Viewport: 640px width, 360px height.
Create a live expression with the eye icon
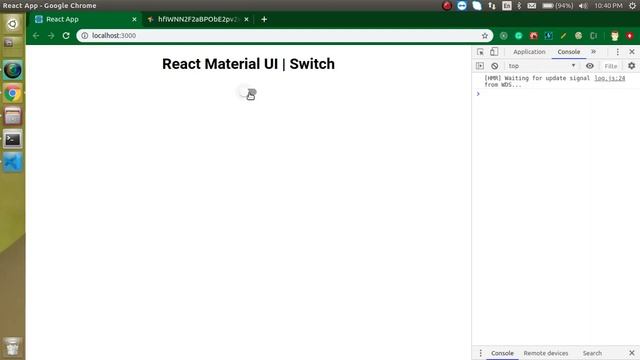(x=590, y=66)
